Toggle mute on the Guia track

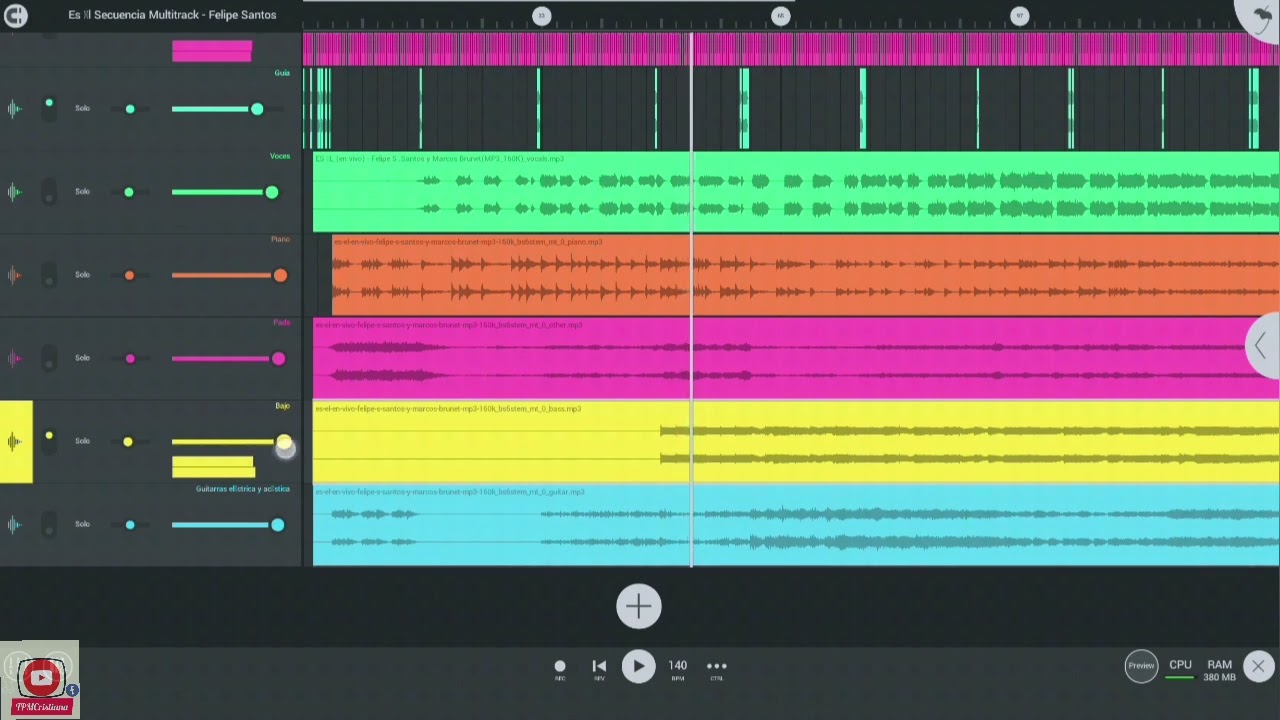(49, 108)
